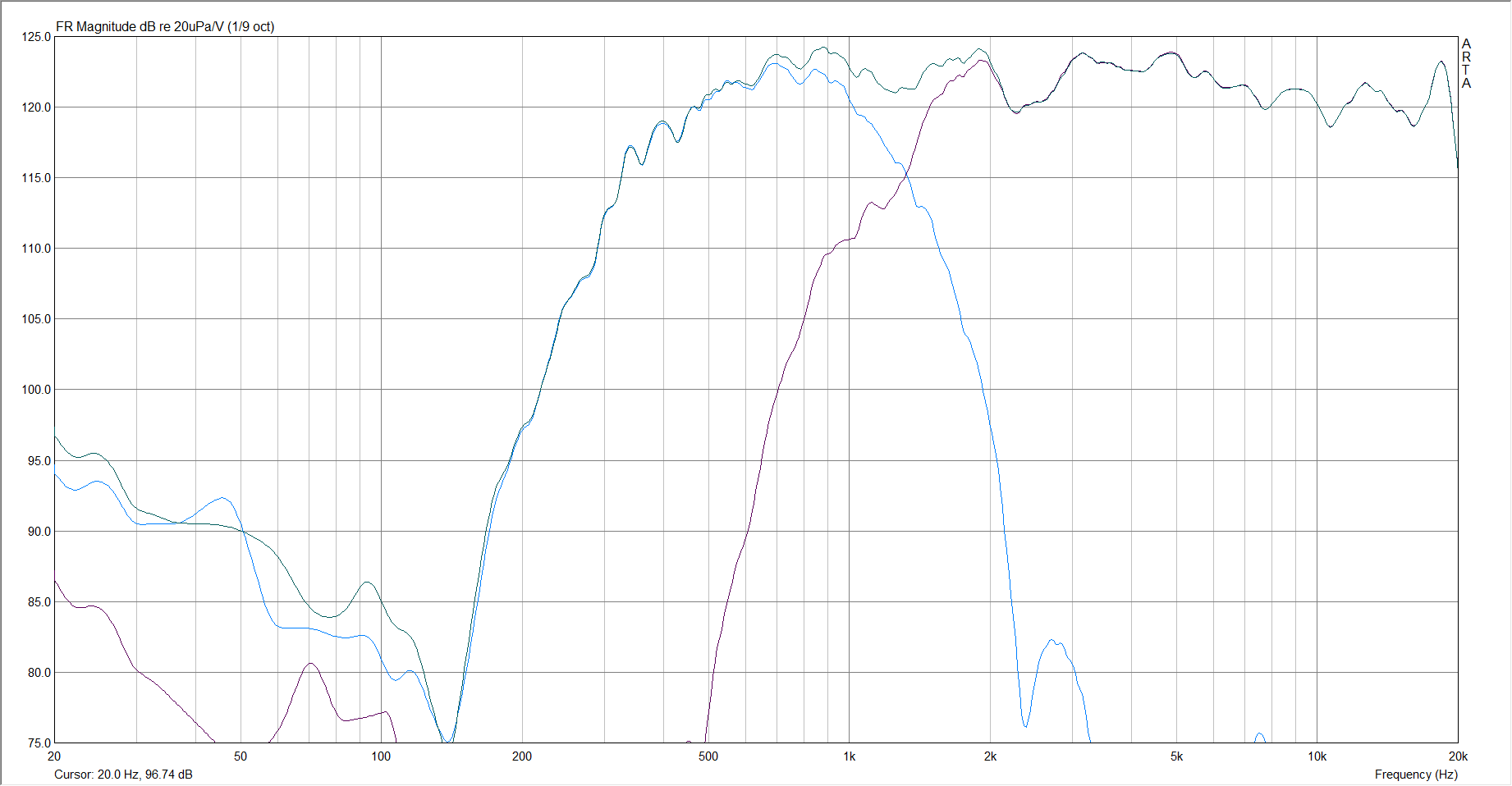The width and height of the screenshot is (1512, 786).
Task: Click the FR Magnitude chart title
Action: (x=165, y=26)
